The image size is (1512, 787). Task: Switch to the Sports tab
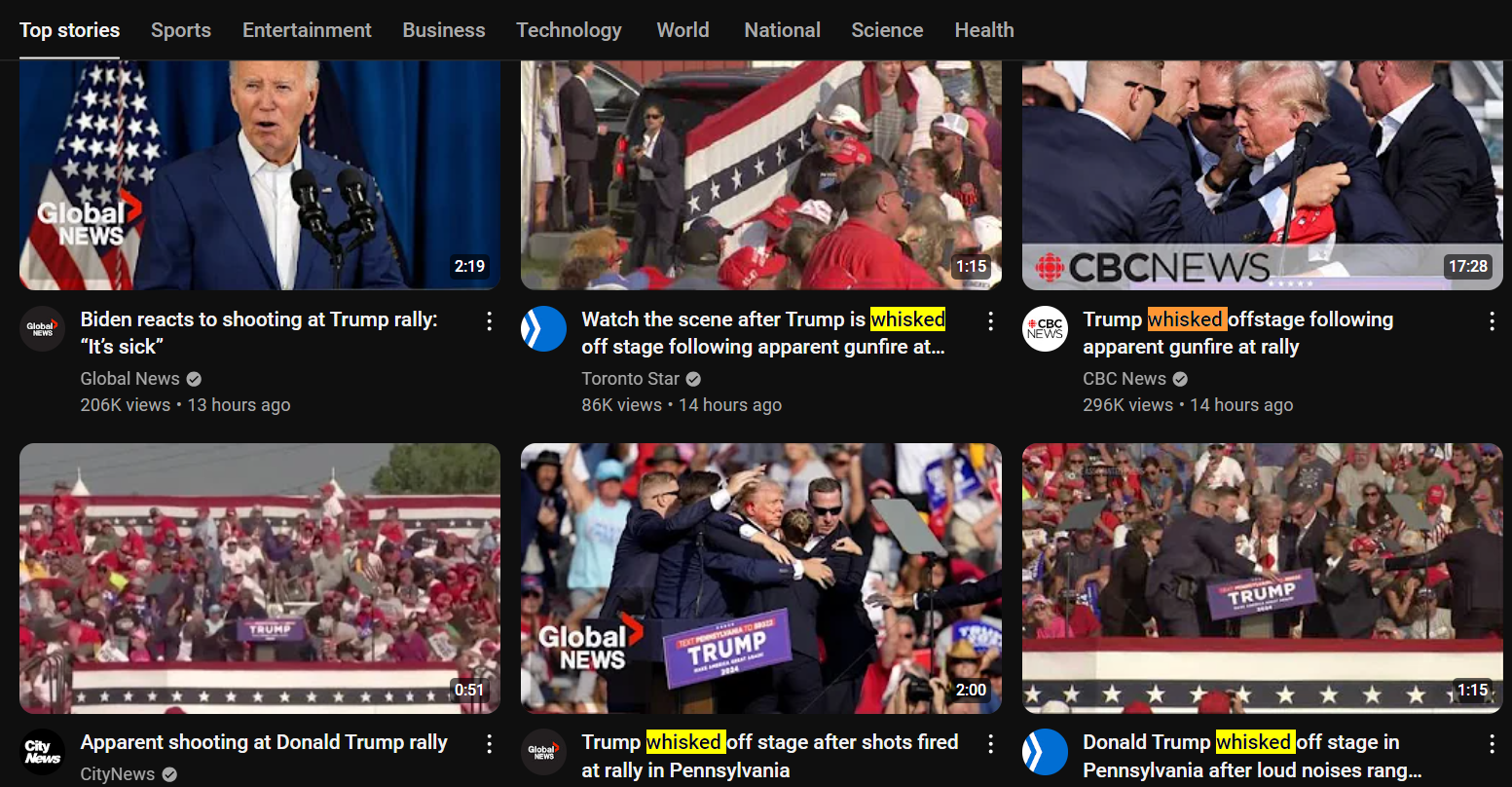tap(181, 30)
